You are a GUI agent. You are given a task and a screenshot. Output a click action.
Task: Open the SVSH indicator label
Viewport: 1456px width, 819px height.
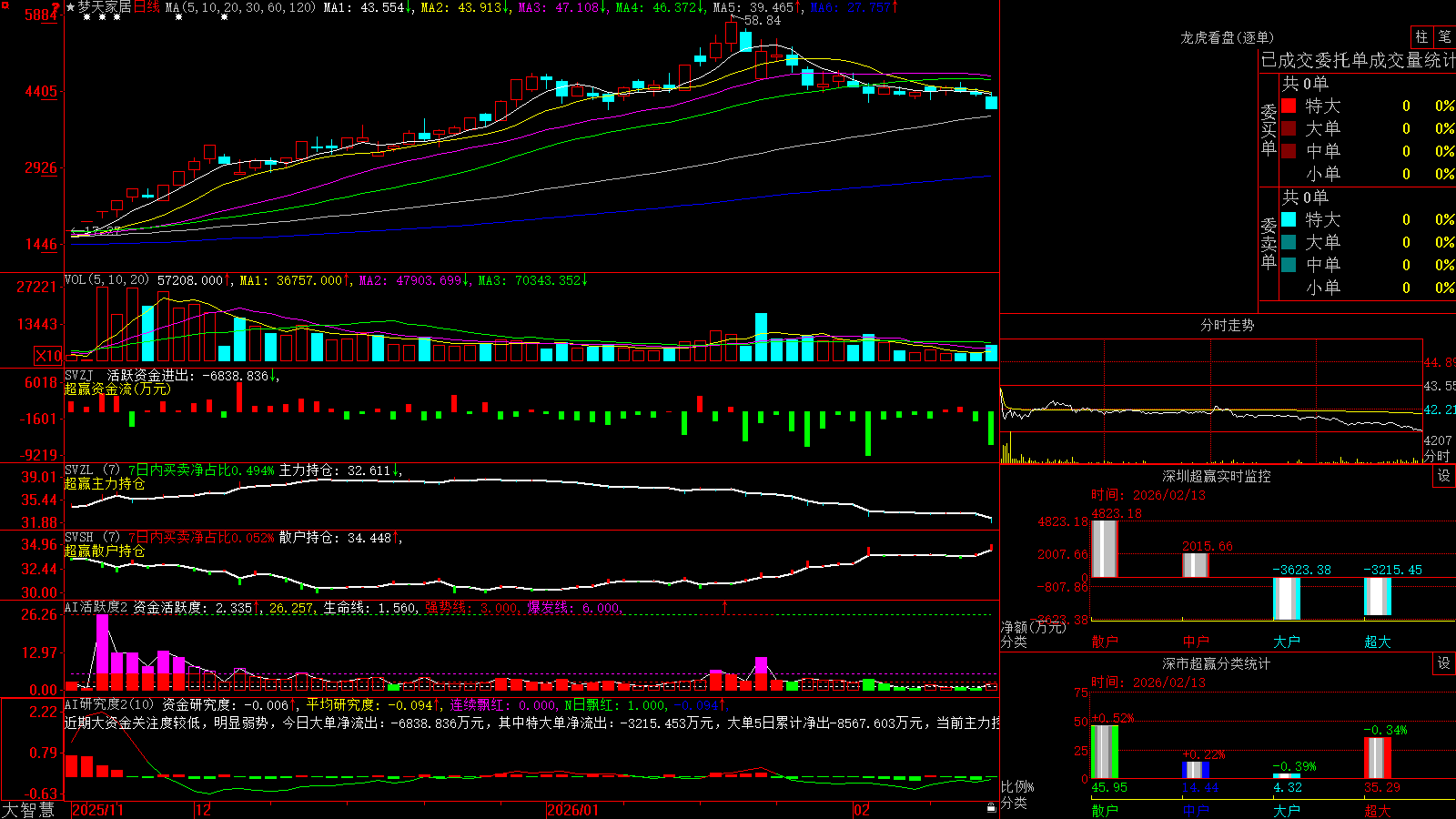[x=79, y=538]
